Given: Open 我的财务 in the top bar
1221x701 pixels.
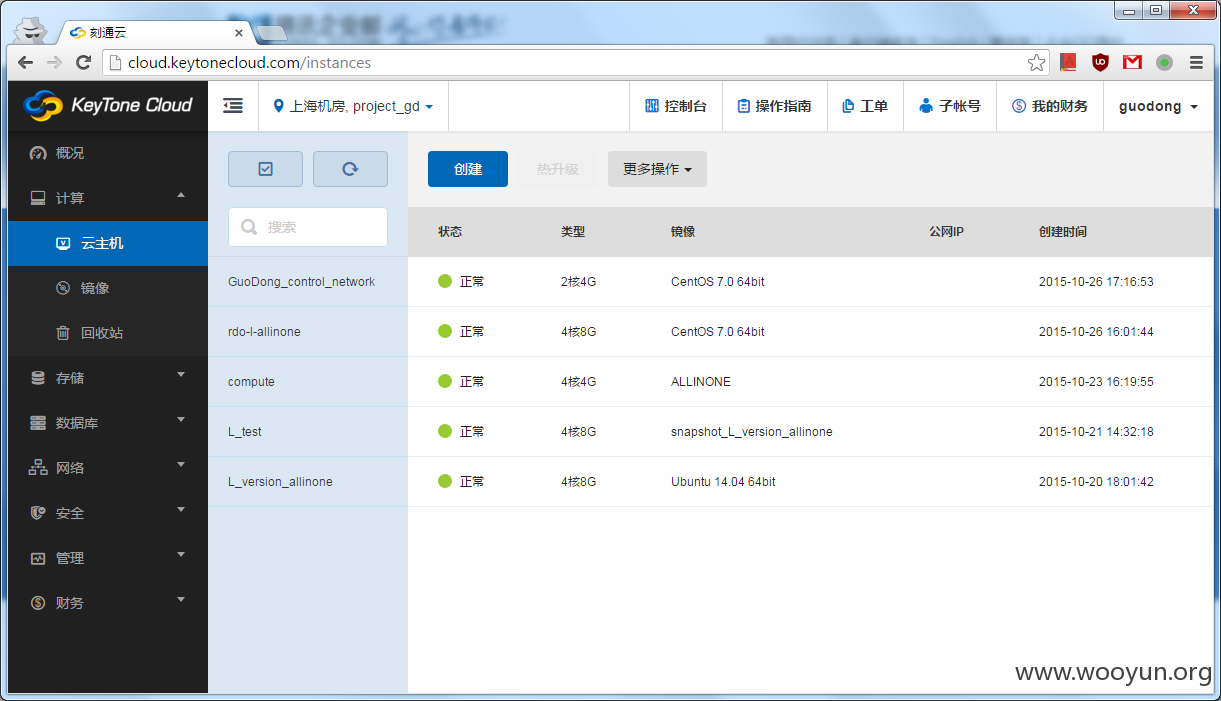Looking at the screenshot, I should [x=1050, y=106].
